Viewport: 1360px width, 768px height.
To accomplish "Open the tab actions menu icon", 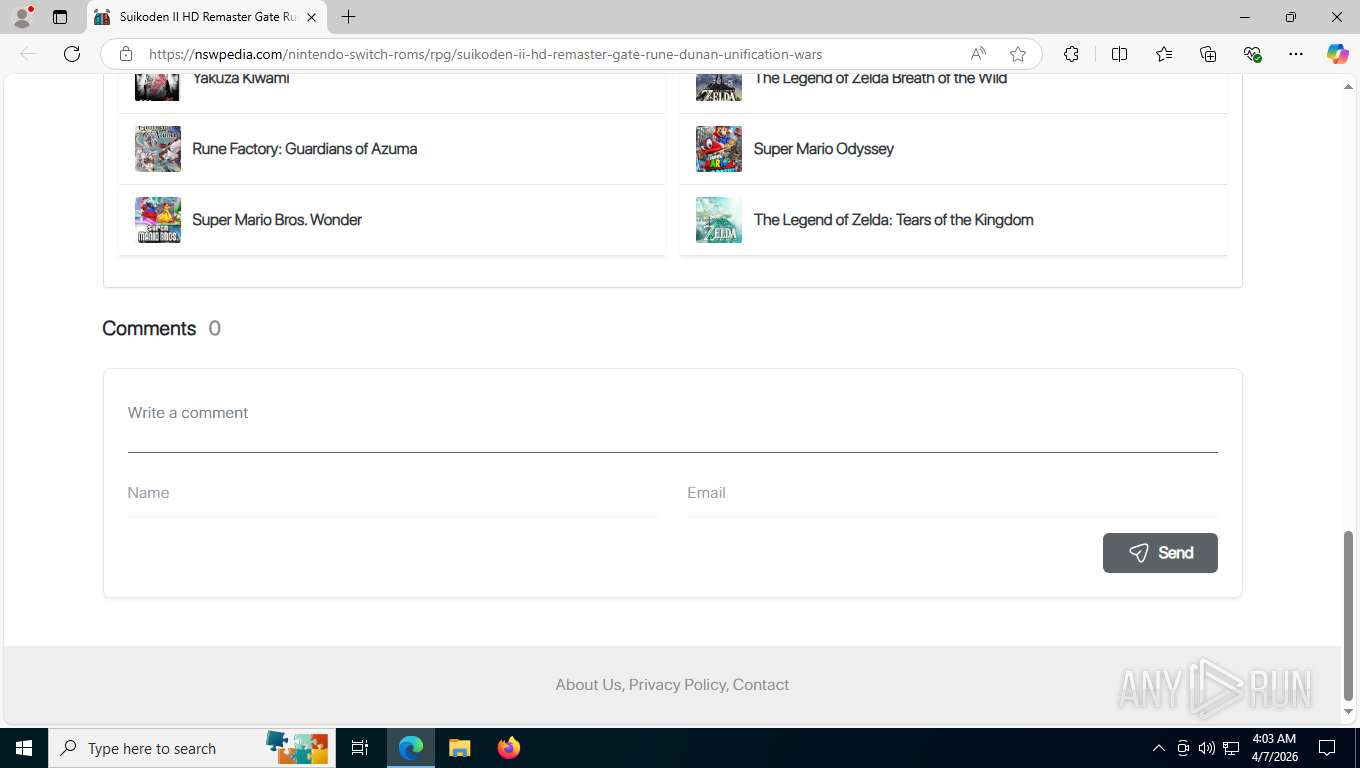I will pos(60,17).
